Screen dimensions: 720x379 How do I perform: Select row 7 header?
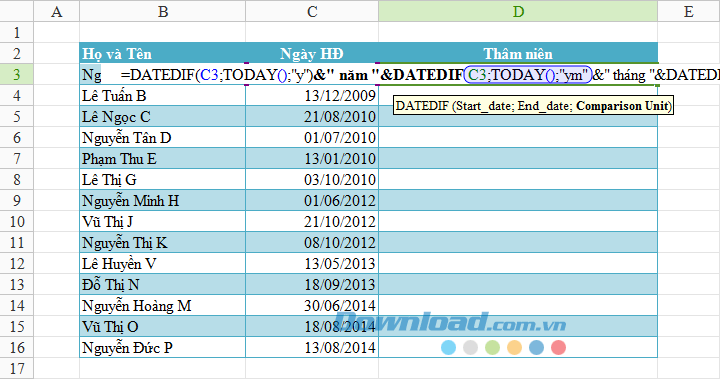tap(17, 158)
